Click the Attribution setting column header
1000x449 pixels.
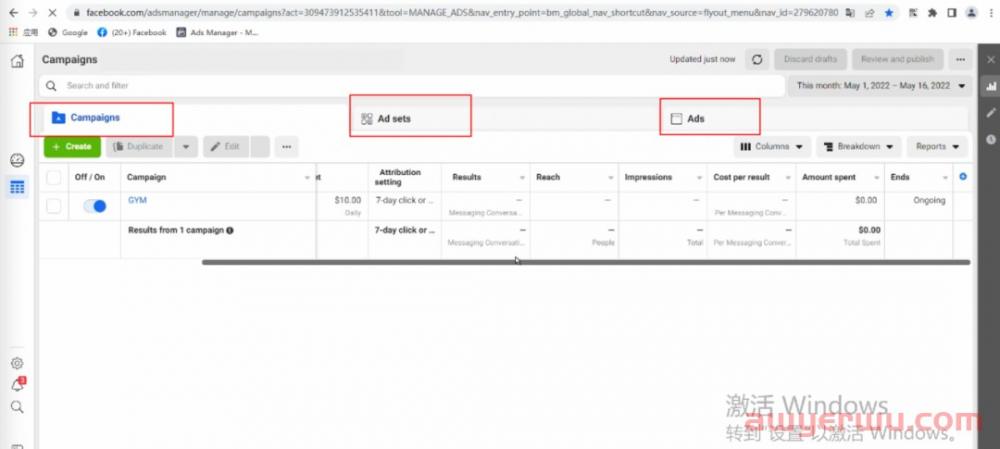404,177
